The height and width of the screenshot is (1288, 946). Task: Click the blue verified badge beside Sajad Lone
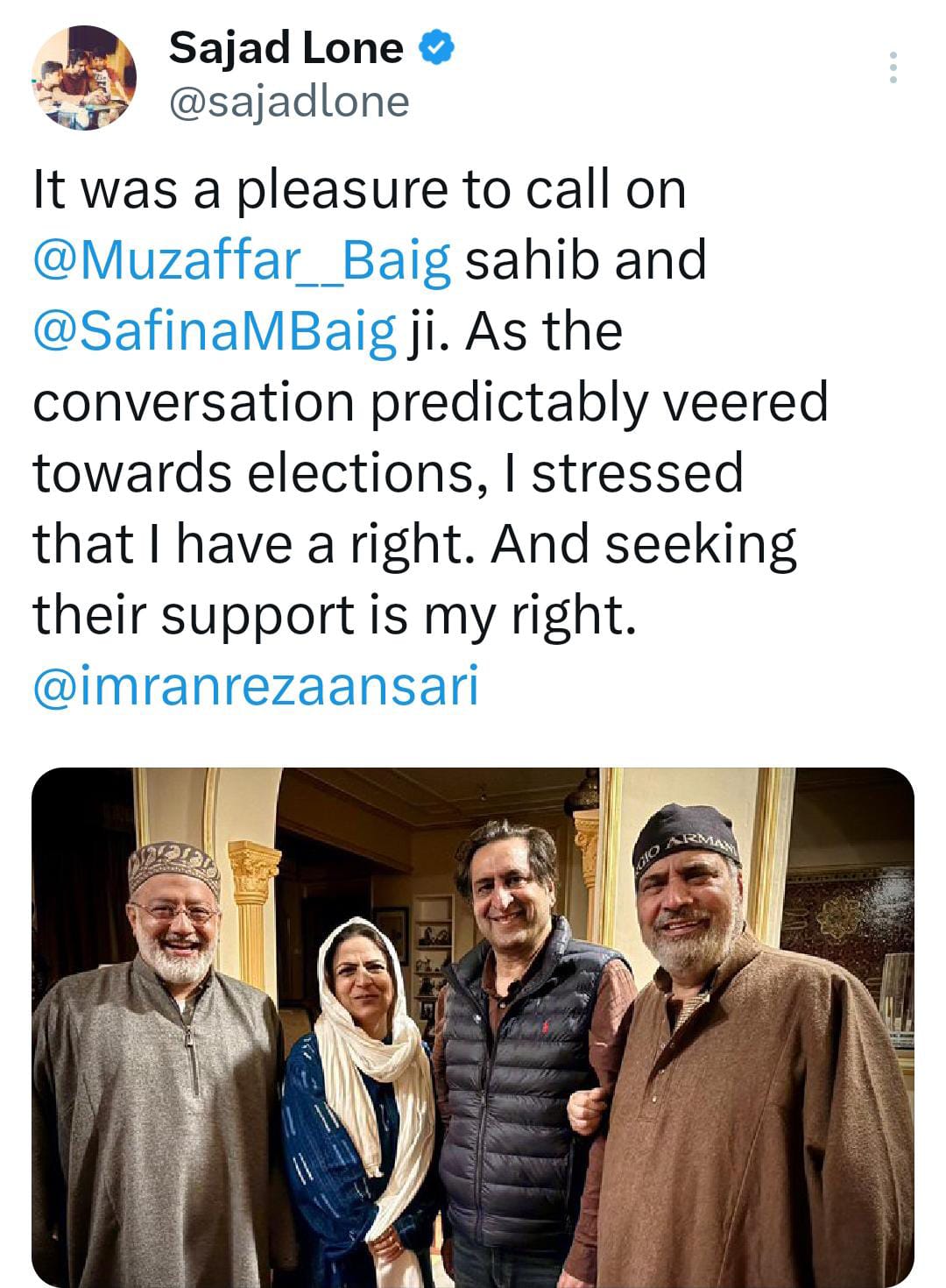(x=433, y=48)
